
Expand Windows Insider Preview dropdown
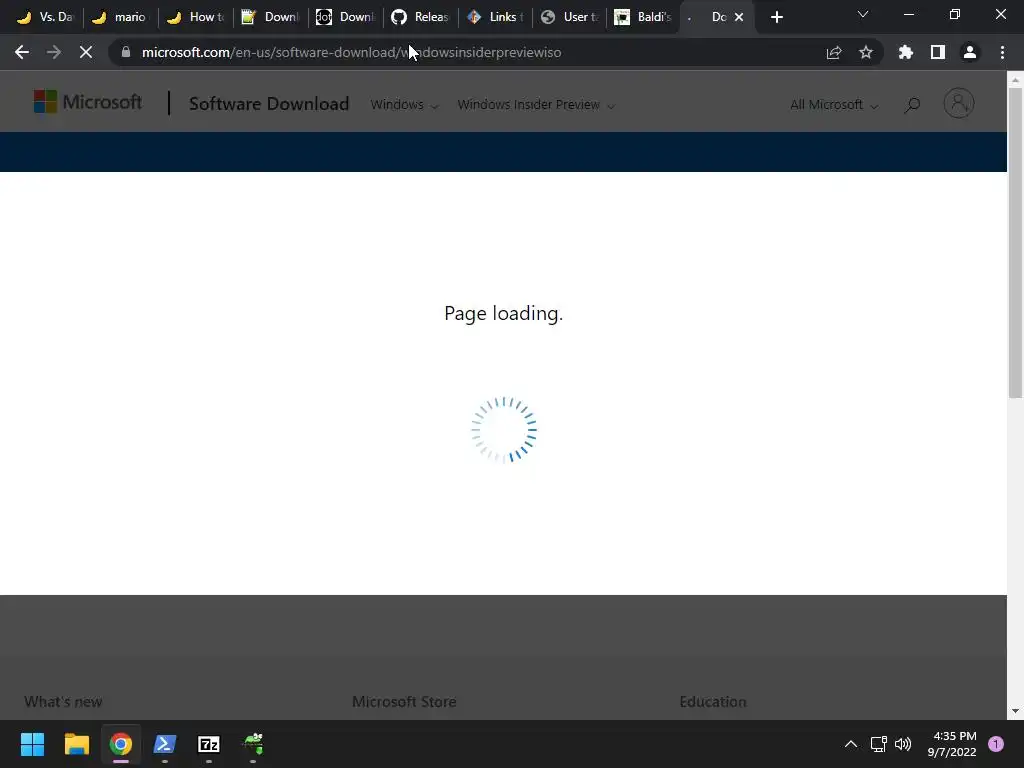point(536,104)
